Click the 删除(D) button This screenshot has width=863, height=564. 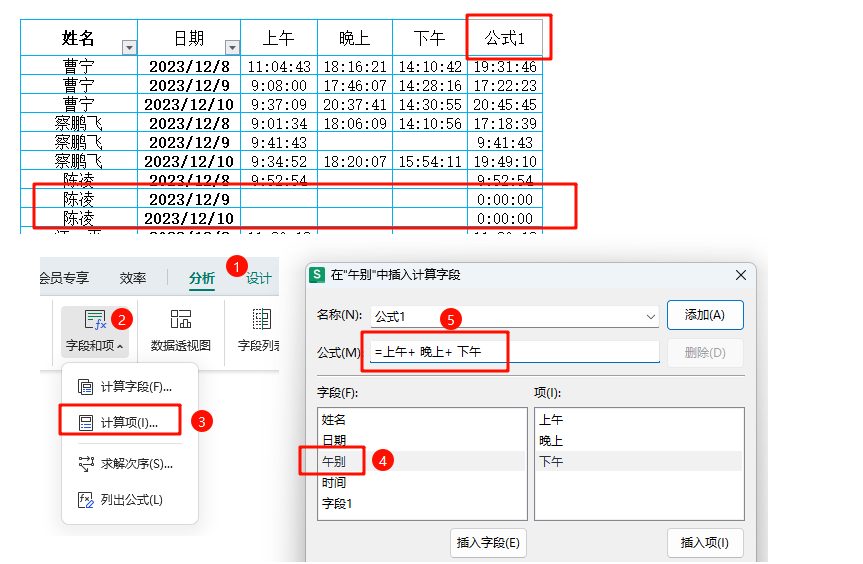click(705, 353)
